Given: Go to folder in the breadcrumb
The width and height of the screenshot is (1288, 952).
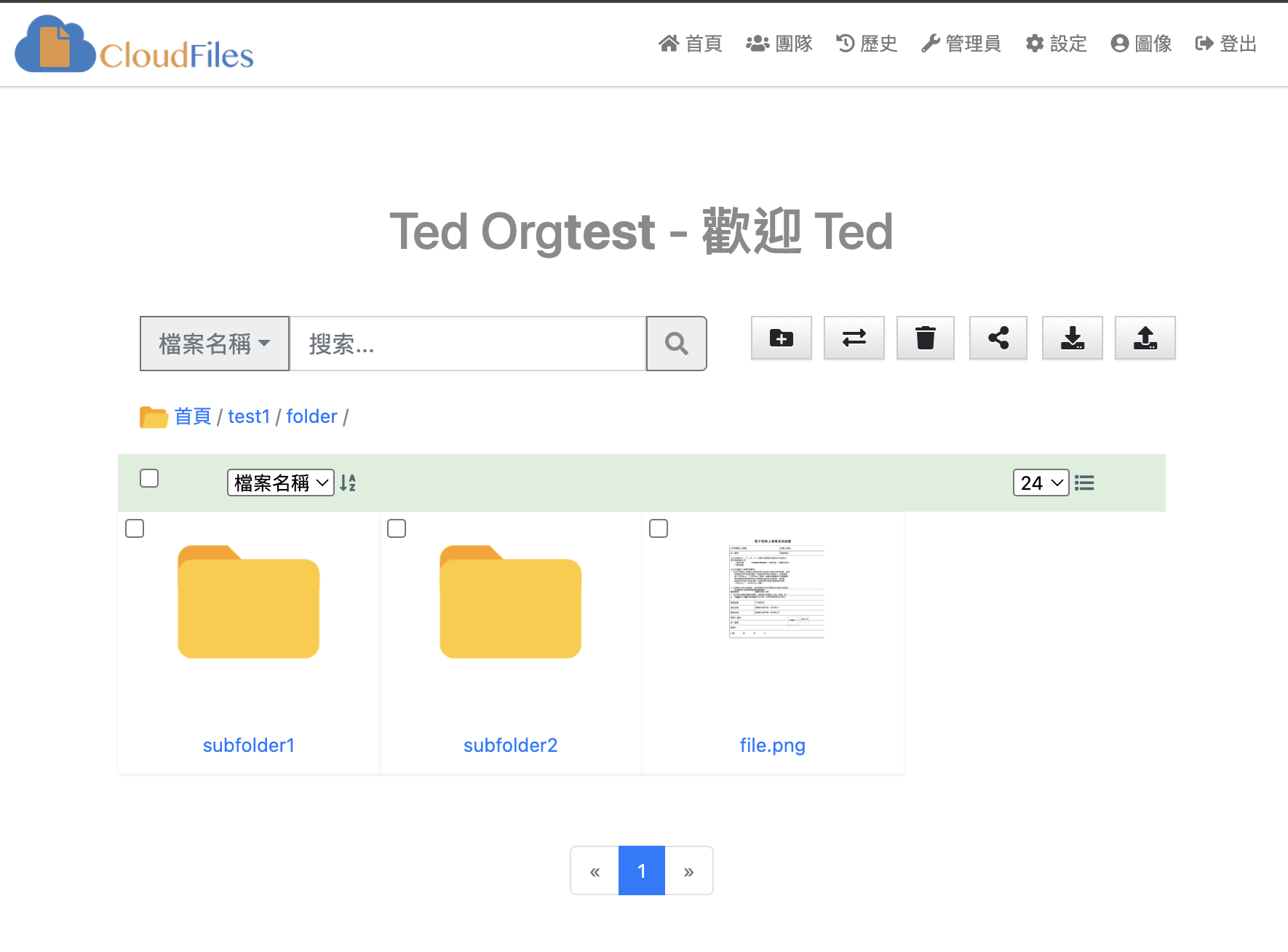Looking at the screenshot, I should pos(312,416).
